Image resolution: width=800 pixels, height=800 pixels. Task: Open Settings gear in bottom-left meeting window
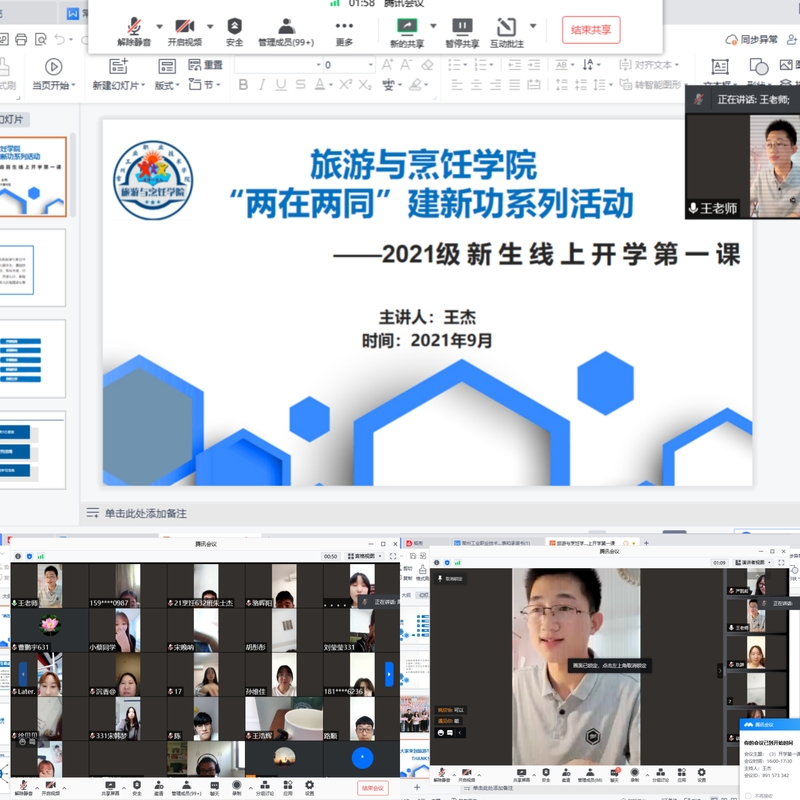click(x=309, y=787)
